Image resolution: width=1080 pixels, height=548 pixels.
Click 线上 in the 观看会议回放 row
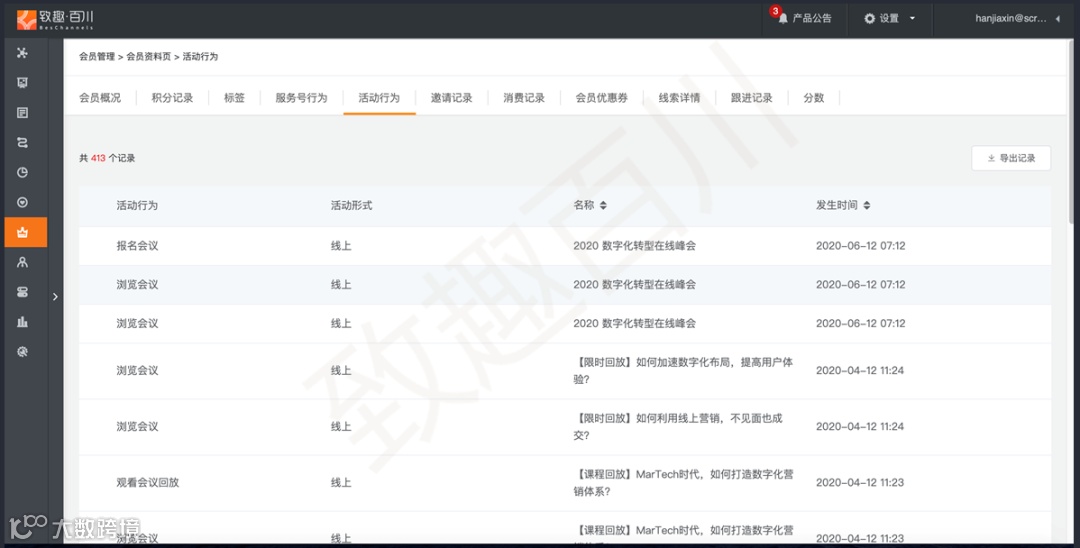[x=341, y=483]
